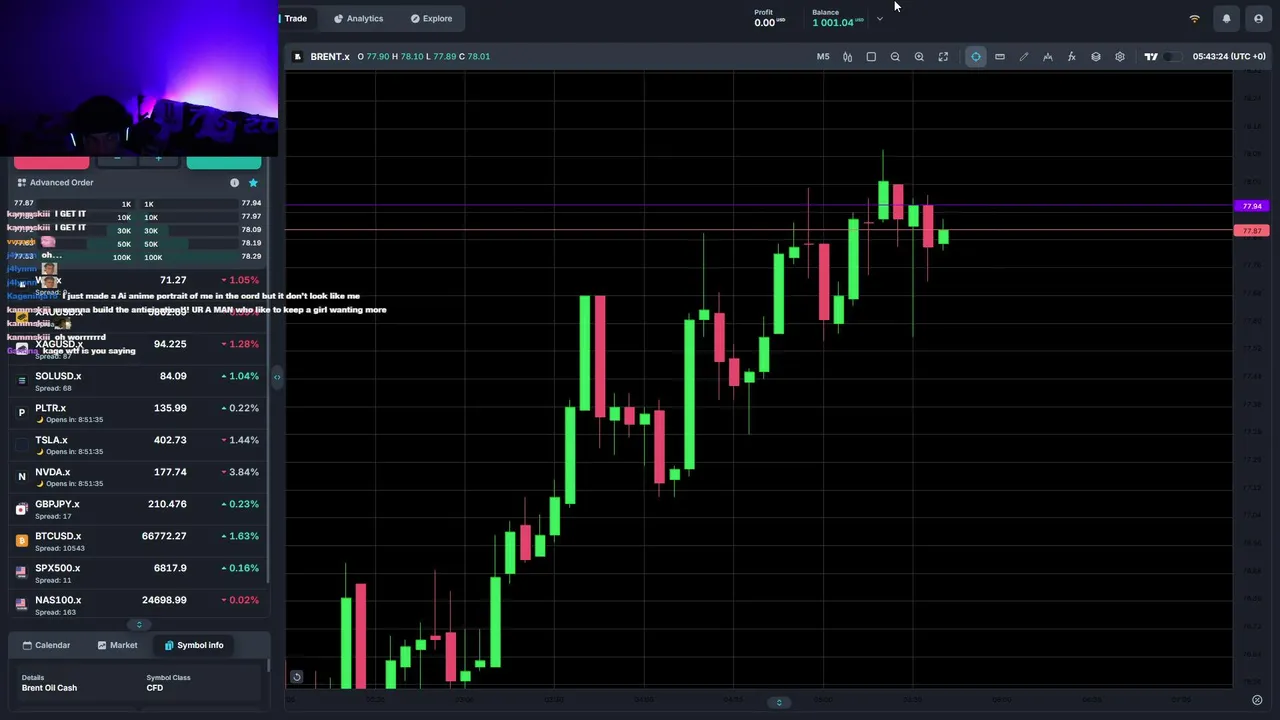Open chart settings gear
1280x720 pixels.
[1120, 57]
